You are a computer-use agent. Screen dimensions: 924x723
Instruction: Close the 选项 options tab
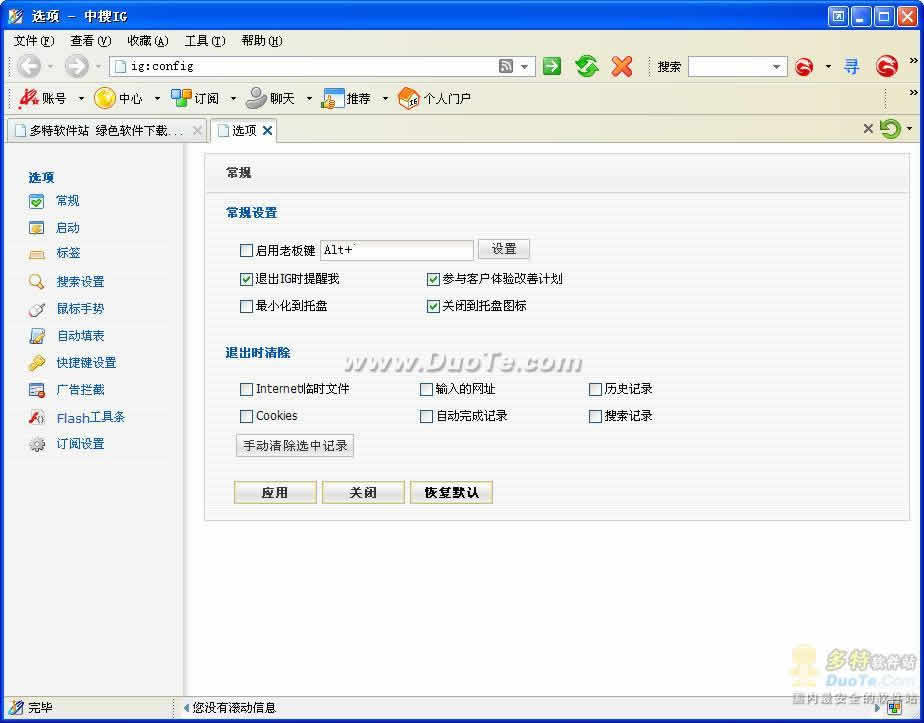[268, 130]
